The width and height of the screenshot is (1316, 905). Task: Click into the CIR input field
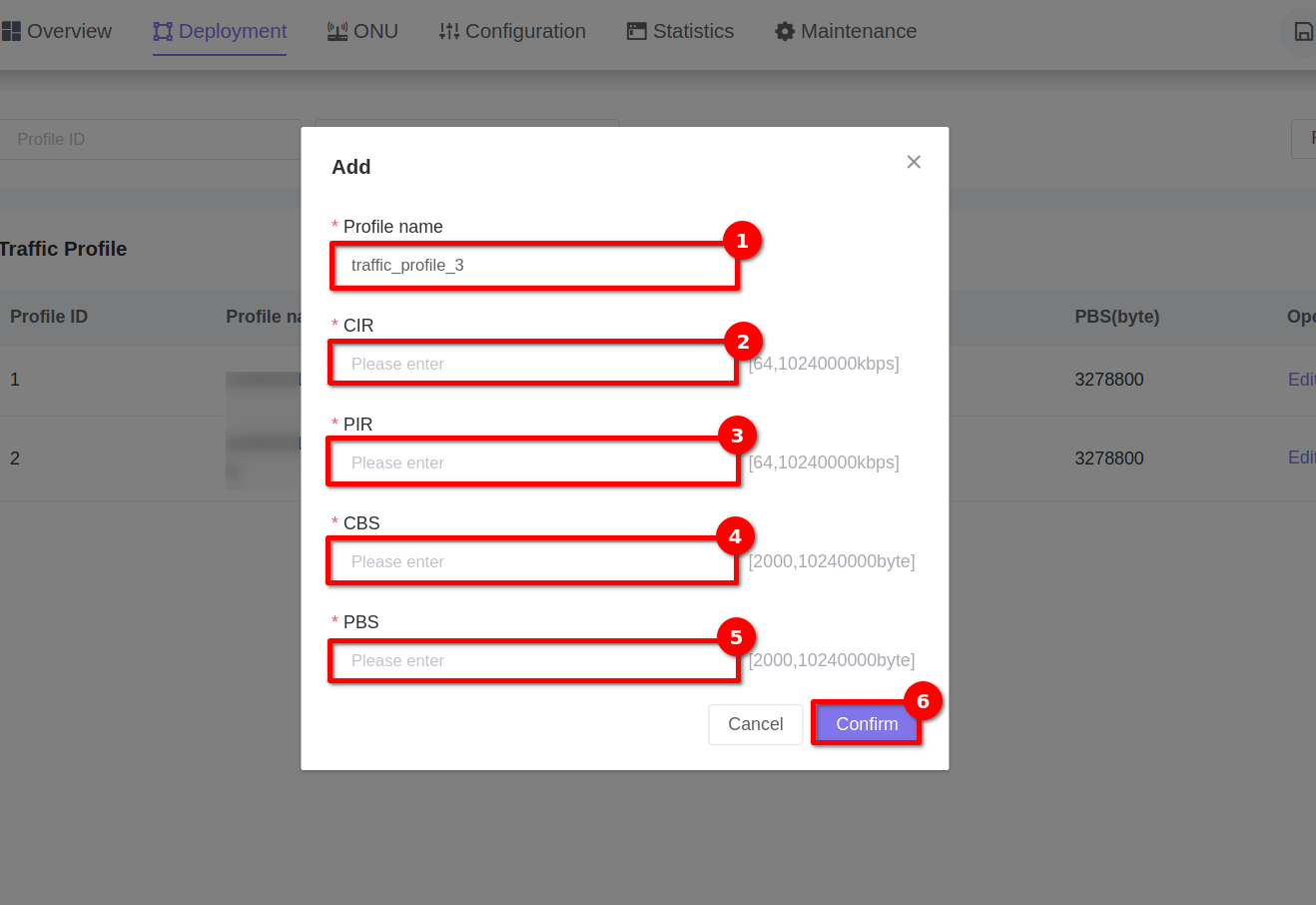(534, 364)
